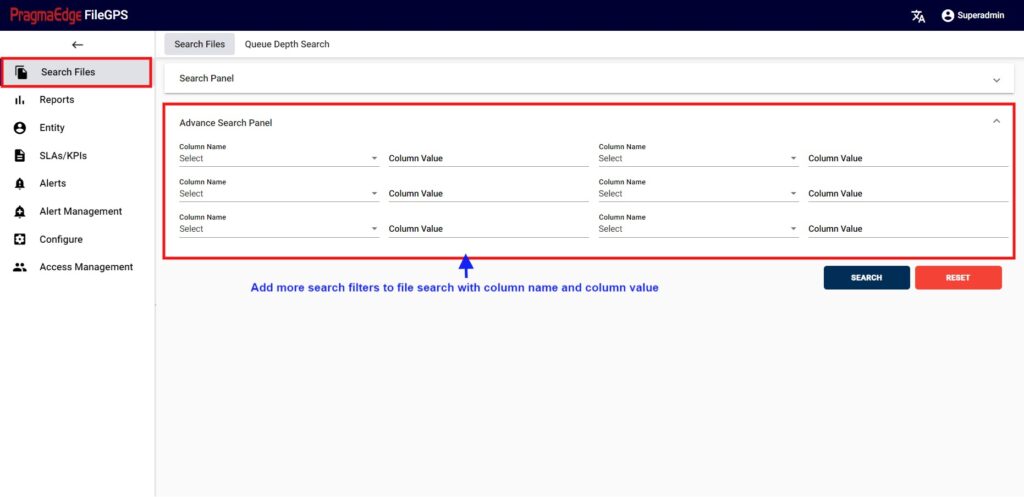Click the Alerts bell icon
1024x497 pixels.
coord(20,184)
